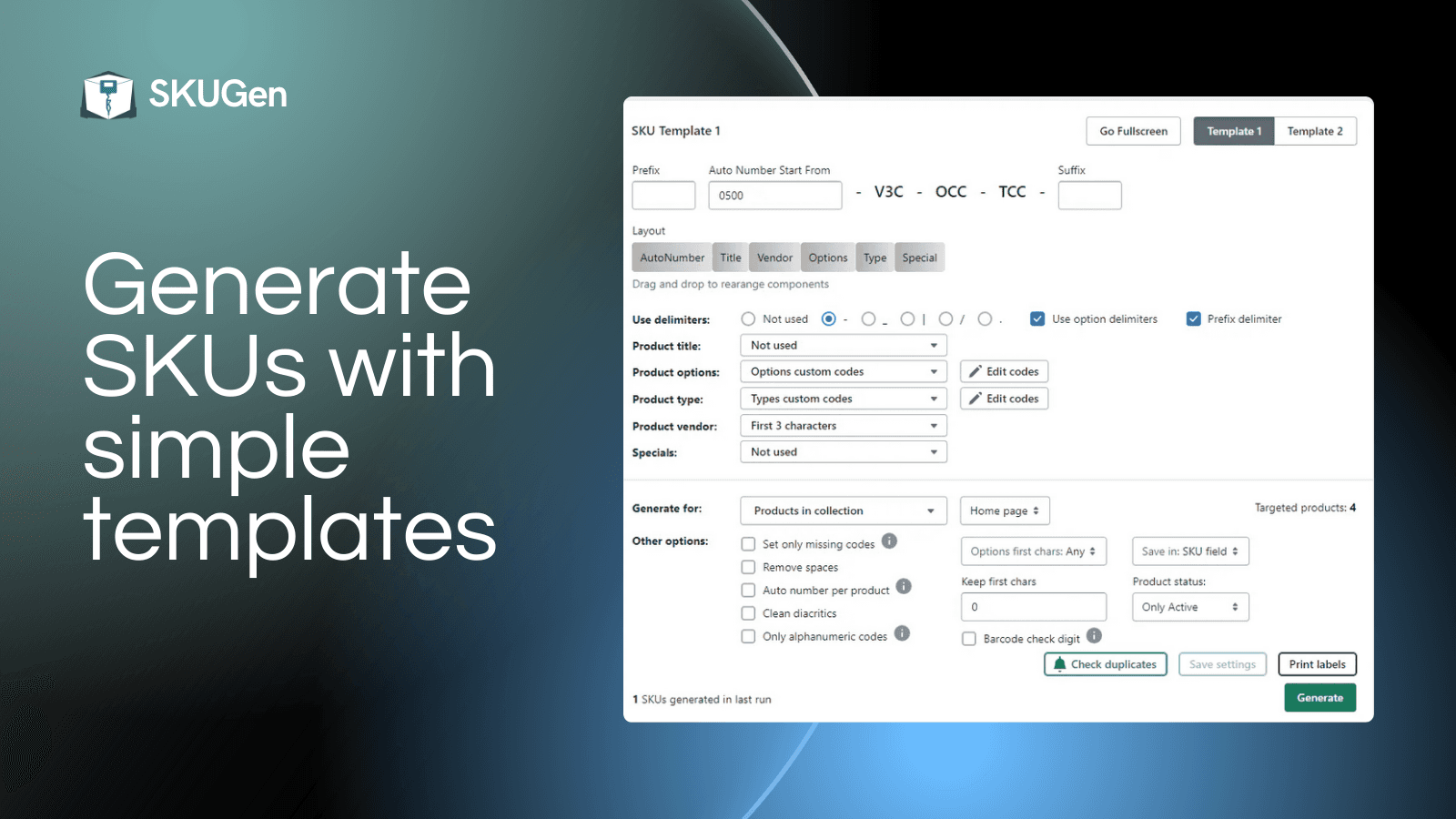Image resolution: width=1456 pixels, height=819 pixels.
Task: Expand the Products in collection dropdown
Action: point(844,511)
